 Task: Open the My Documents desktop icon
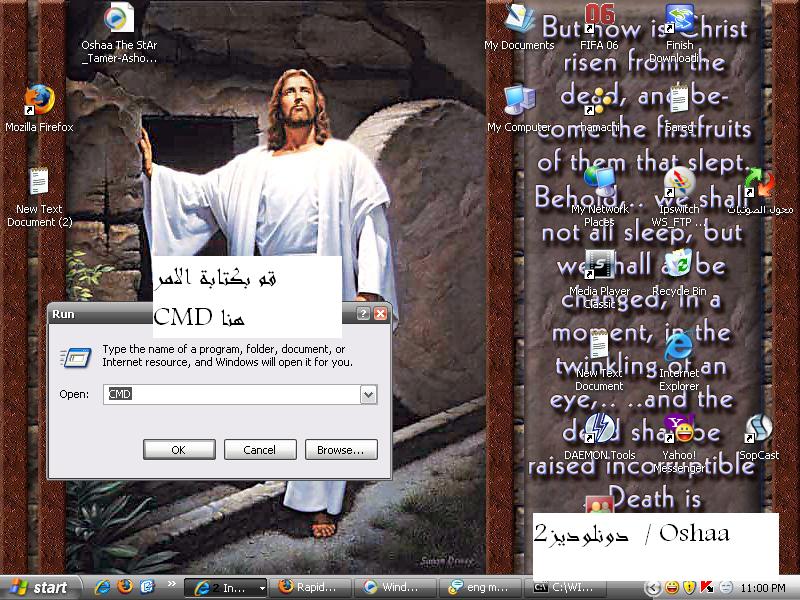click(x=519, y=18)
